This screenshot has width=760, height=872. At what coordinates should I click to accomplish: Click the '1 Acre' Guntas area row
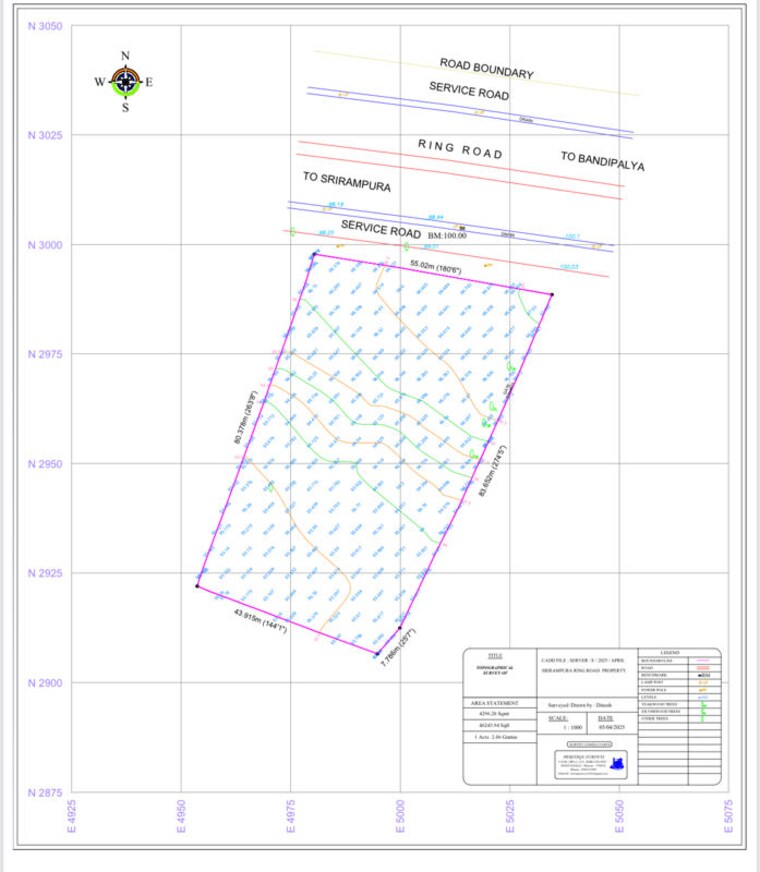click(496, 737)
